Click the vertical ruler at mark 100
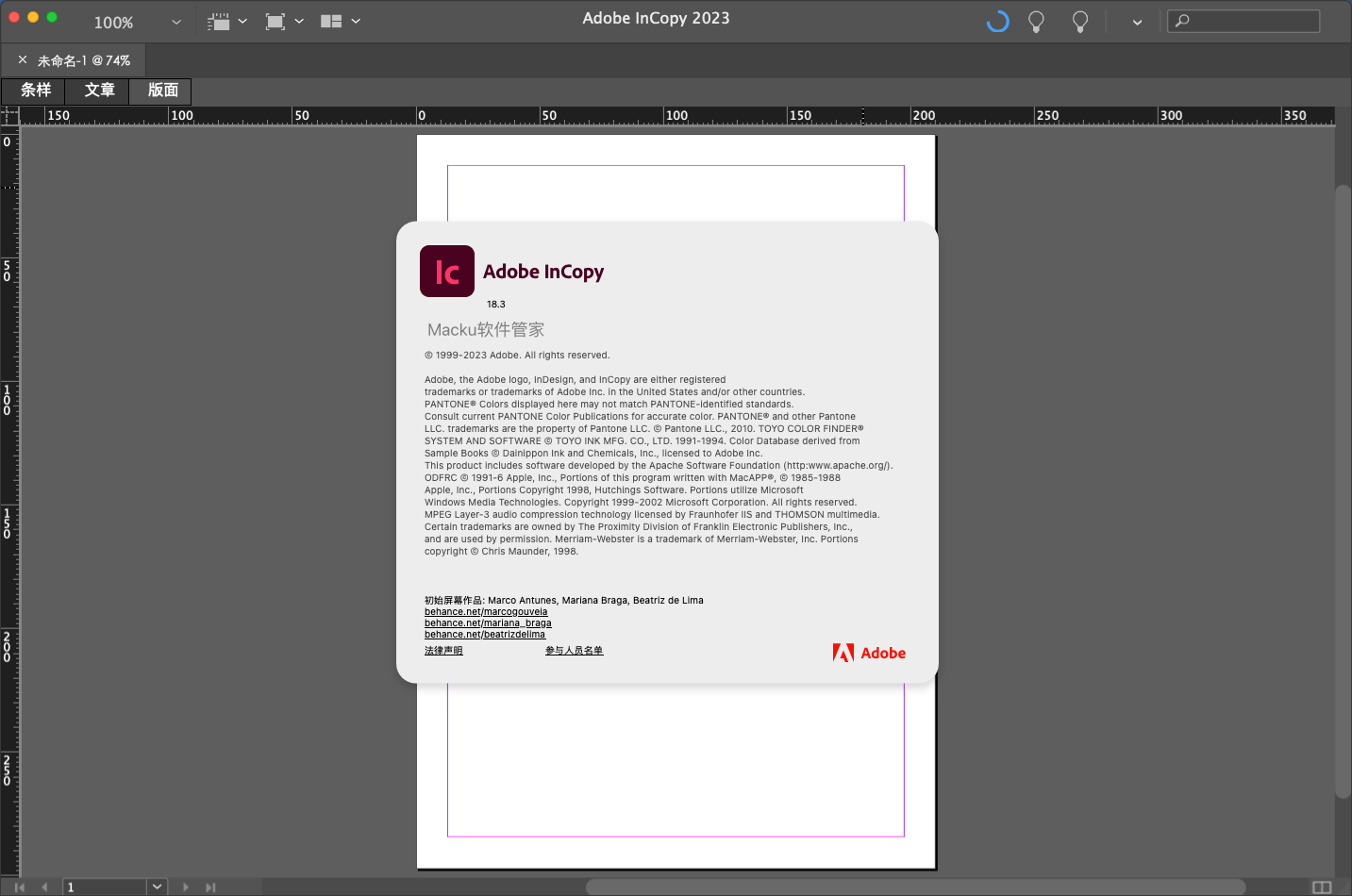This screenshot has width=1352, height=896. pos(8,400)
